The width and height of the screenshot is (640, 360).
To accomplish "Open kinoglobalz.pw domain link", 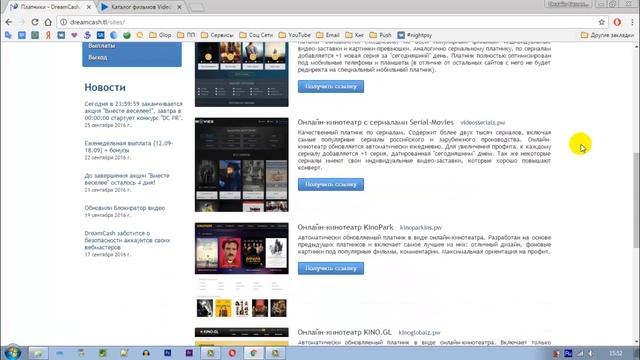I will (420, 332).
